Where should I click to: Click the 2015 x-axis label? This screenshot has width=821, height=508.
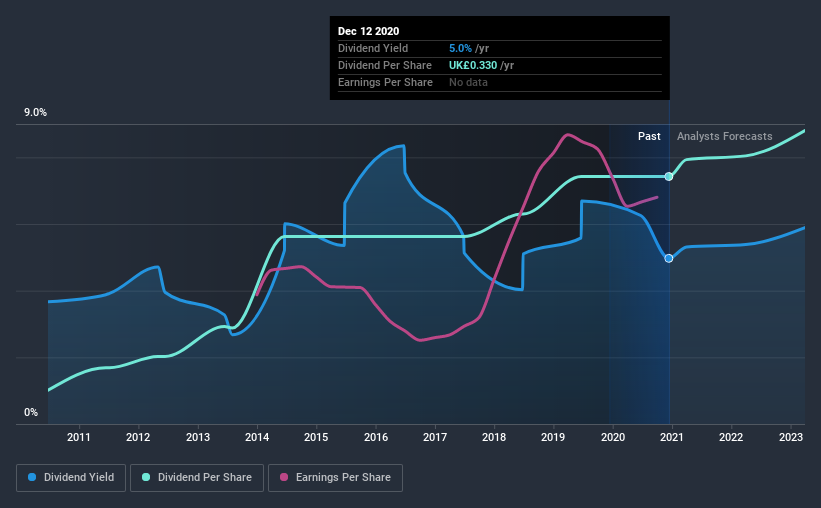[316, 437]
